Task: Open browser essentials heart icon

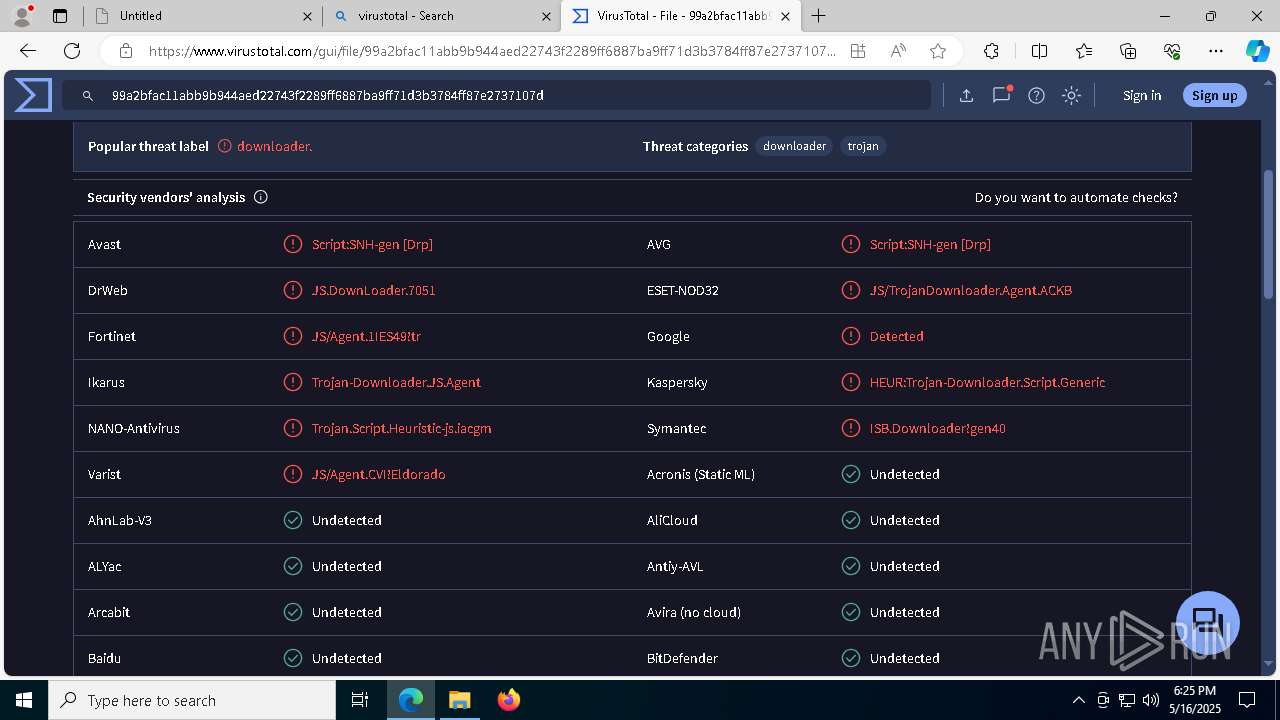Action: click(1172, 51)
